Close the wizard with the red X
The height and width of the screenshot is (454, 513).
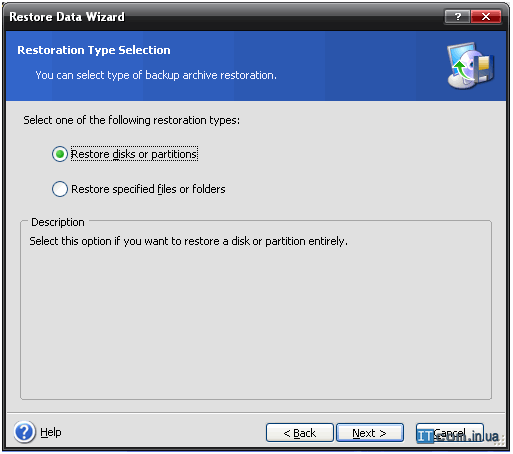coord(486,16)
